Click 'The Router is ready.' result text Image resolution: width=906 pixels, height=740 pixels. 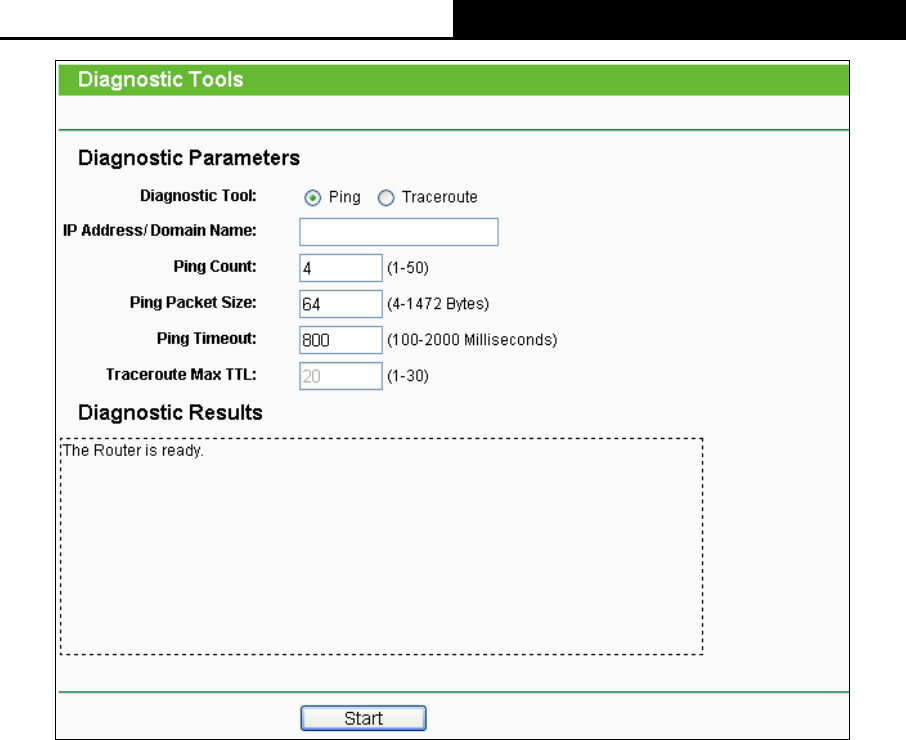133,451
